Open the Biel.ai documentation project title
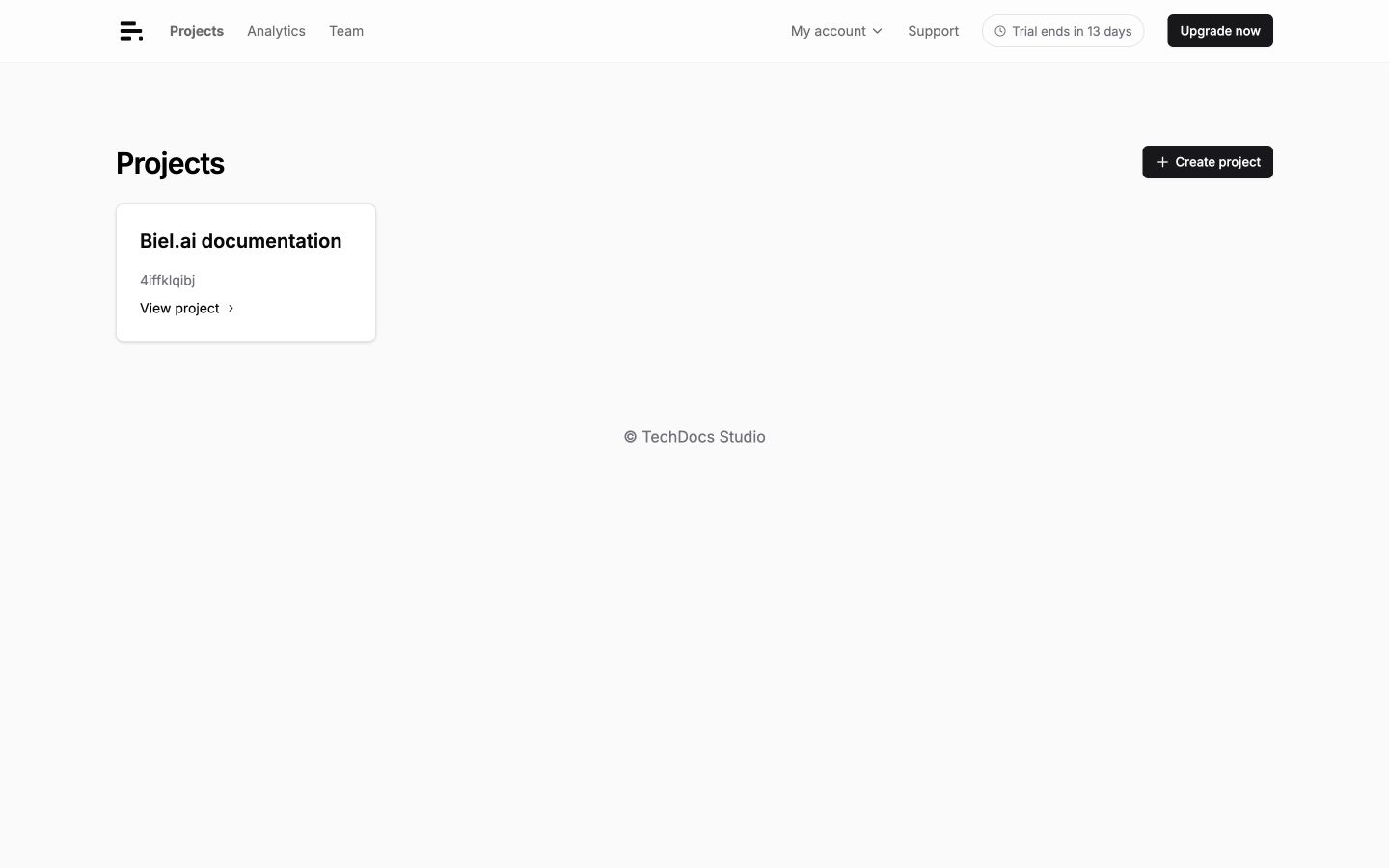This screenshot has width=1389, height=868. pyautogui.click(x=240, y=241)
